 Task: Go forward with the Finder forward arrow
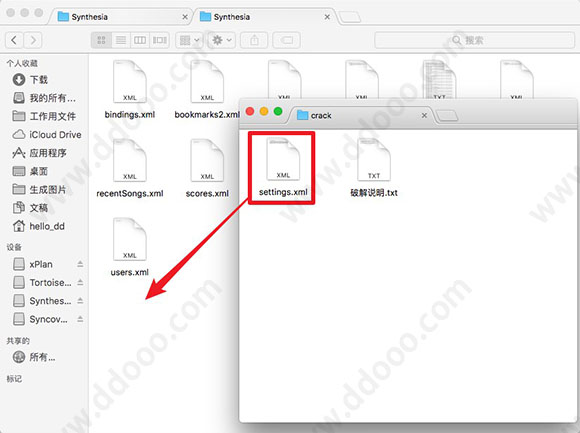(x=33, y=40)
